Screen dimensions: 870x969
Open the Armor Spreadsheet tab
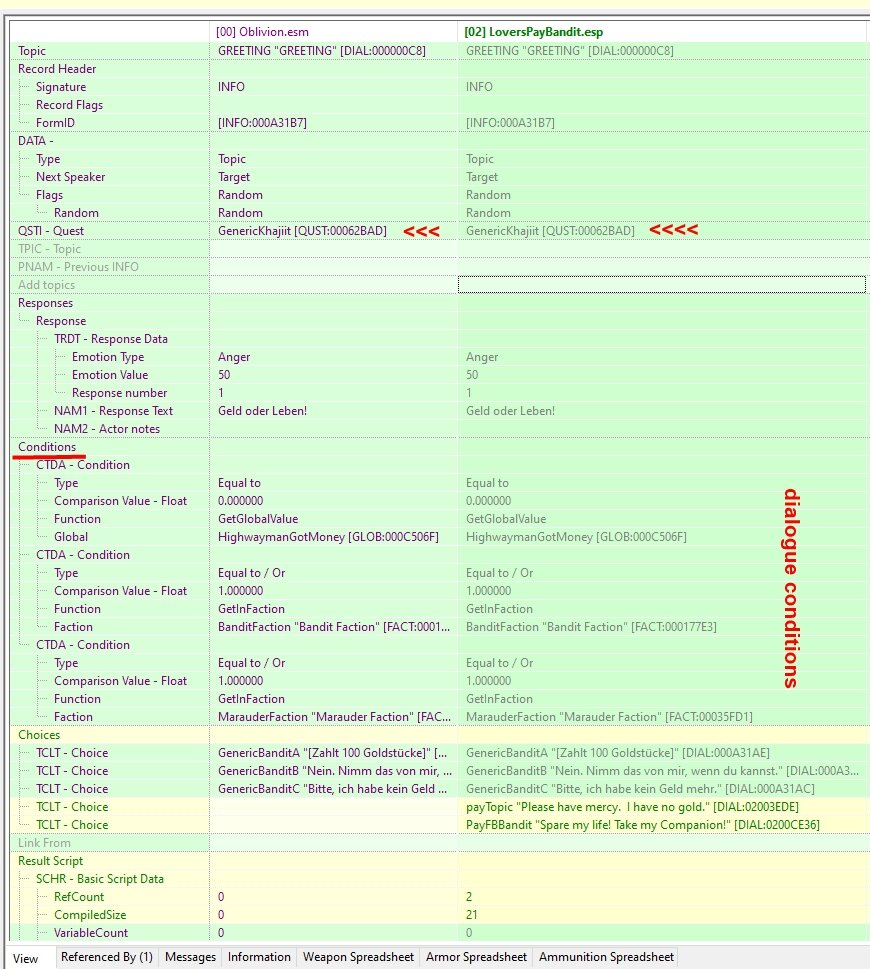tap(476, 957)
